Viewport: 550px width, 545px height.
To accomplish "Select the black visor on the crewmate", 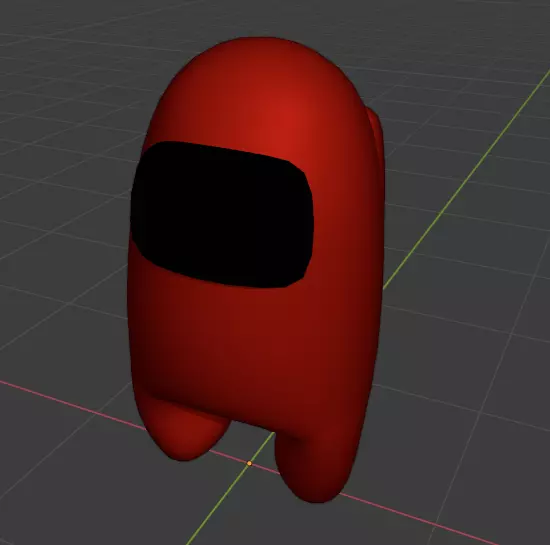I will tap(221, 214).
